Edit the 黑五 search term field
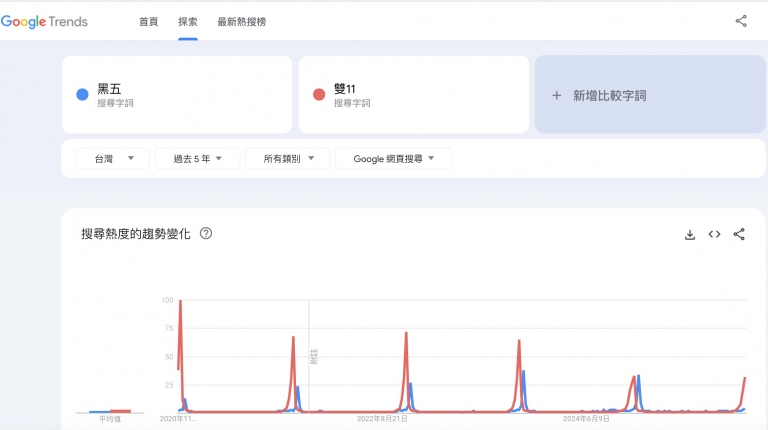 click(180, 95)
